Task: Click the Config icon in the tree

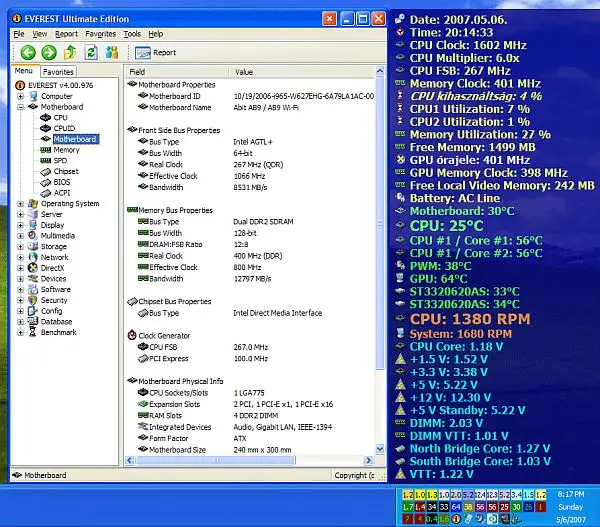Action: (x=33, y=311)
